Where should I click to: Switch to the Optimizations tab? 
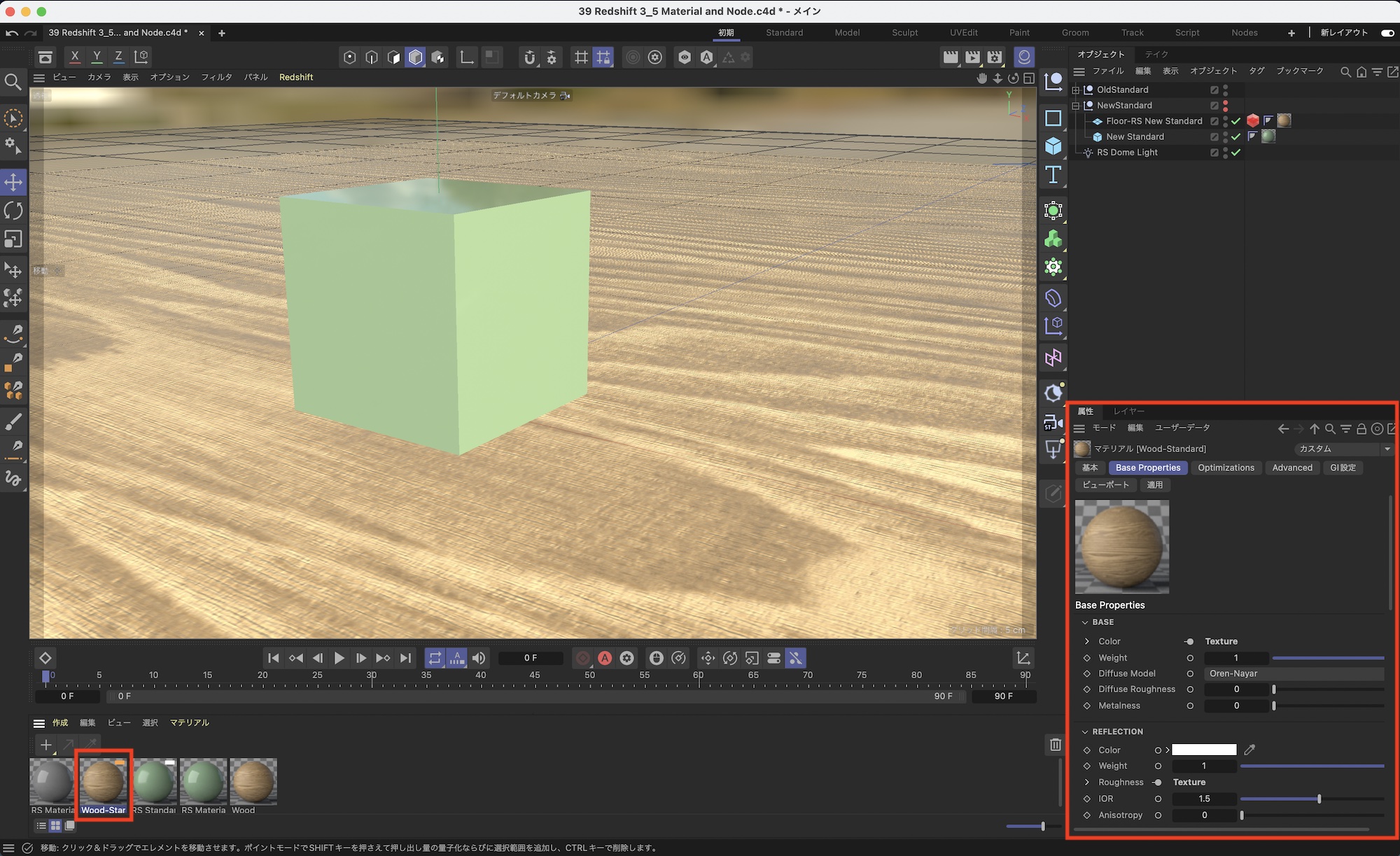click(x=1226, y=468)
